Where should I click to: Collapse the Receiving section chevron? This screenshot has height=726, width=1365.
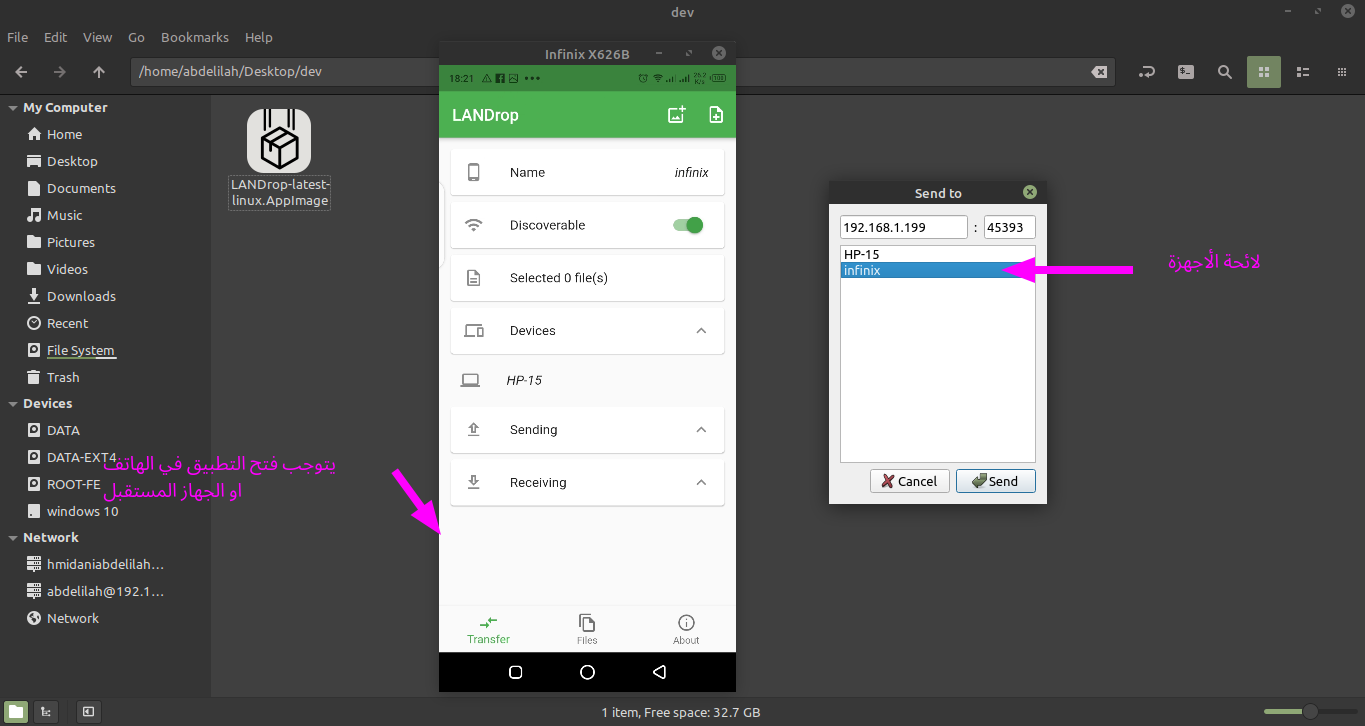pos(701,483)
